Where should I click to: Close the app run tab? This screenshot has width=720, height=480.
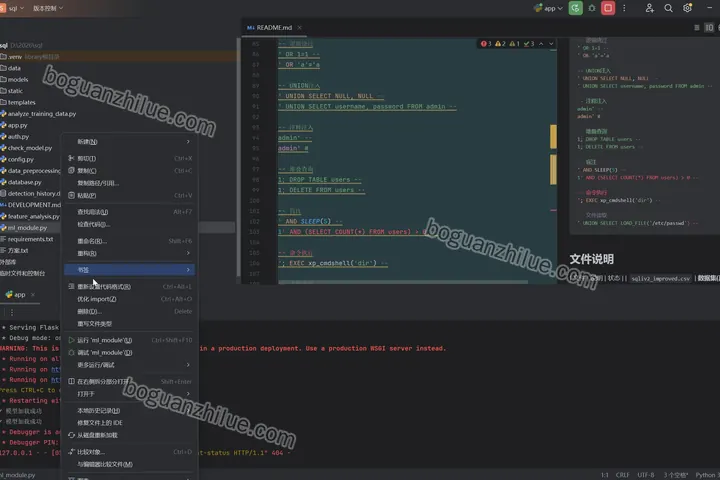point(33,294)
